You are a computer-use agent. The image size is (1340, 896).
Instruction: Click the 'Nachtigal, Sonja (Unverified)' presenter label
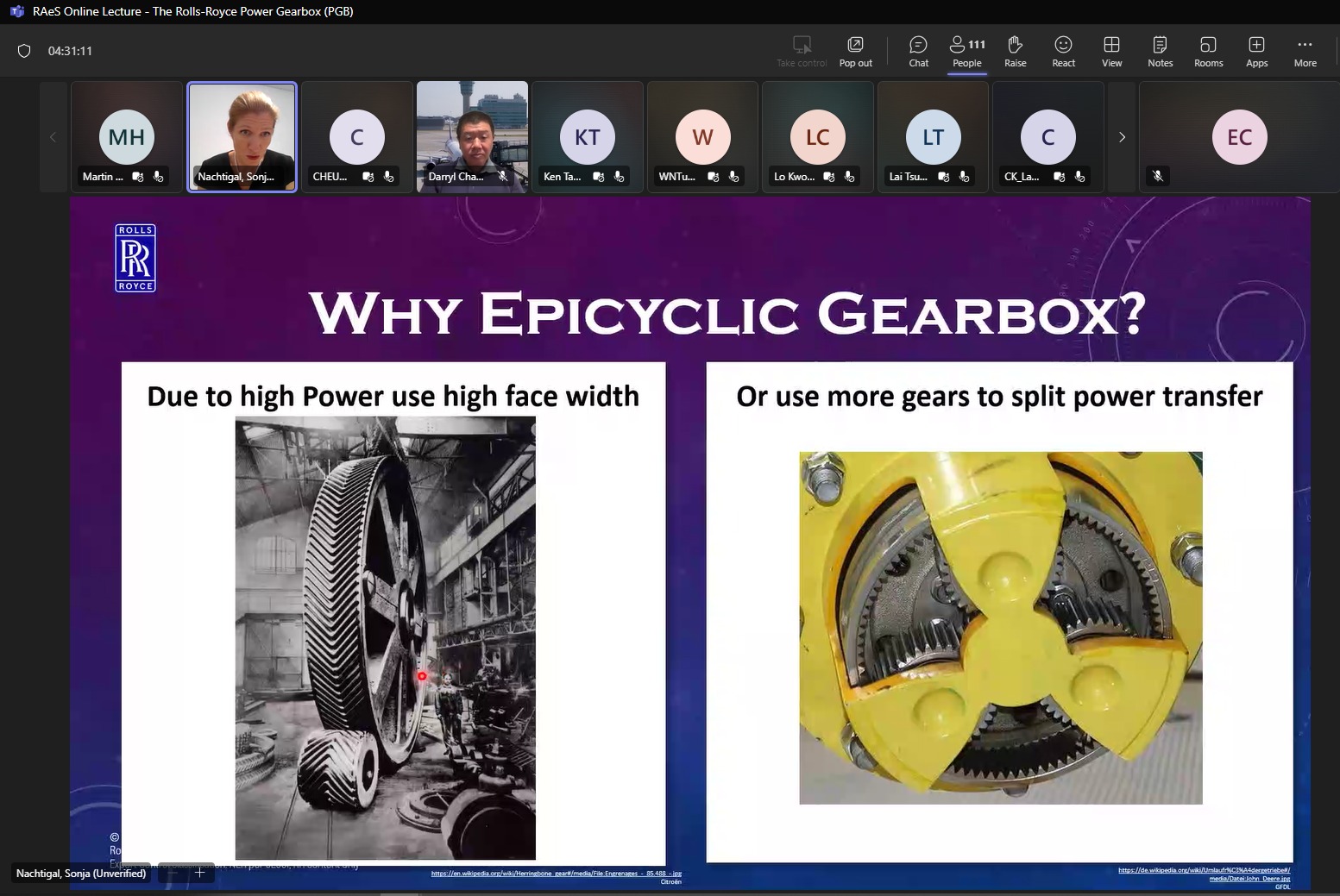pos(81,874)
